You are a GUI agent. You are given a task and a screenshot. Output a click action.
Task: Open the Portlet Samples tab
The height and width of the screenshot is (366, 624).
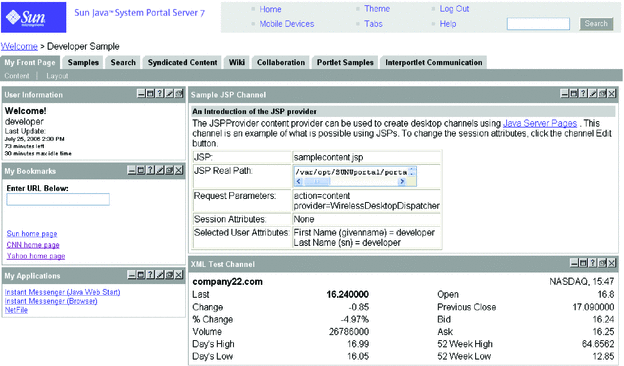(345, 62)
